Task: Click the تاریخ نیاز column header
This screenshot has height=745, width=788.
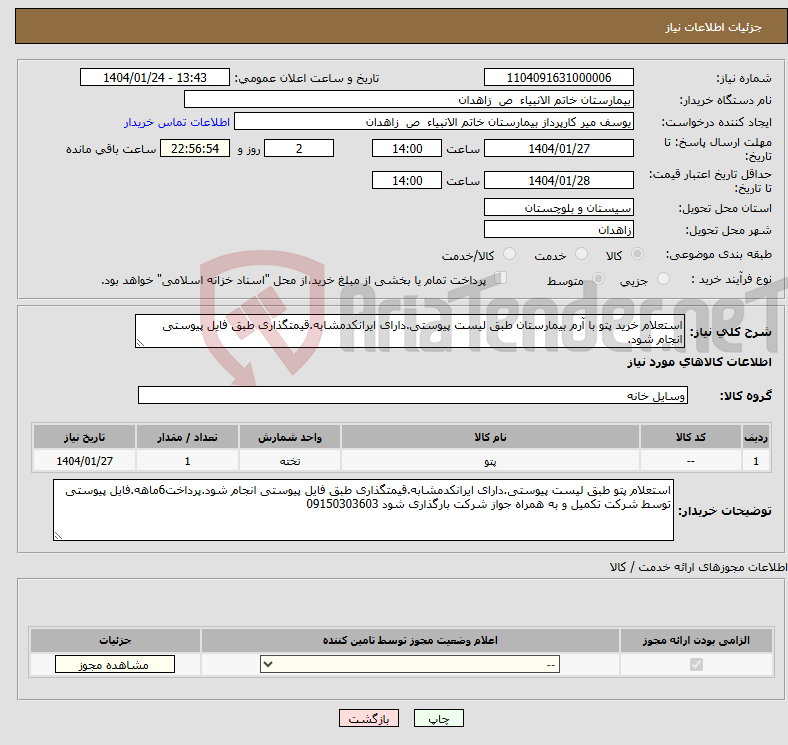Action: click(x=84, y=437)
